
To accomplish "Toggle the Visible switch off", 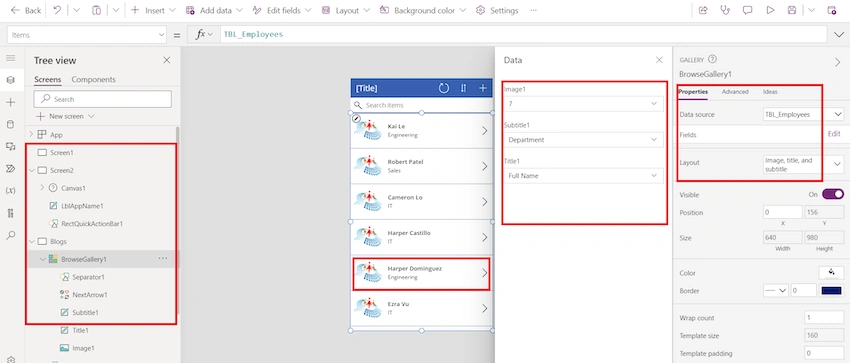I will tap(833, 194).
